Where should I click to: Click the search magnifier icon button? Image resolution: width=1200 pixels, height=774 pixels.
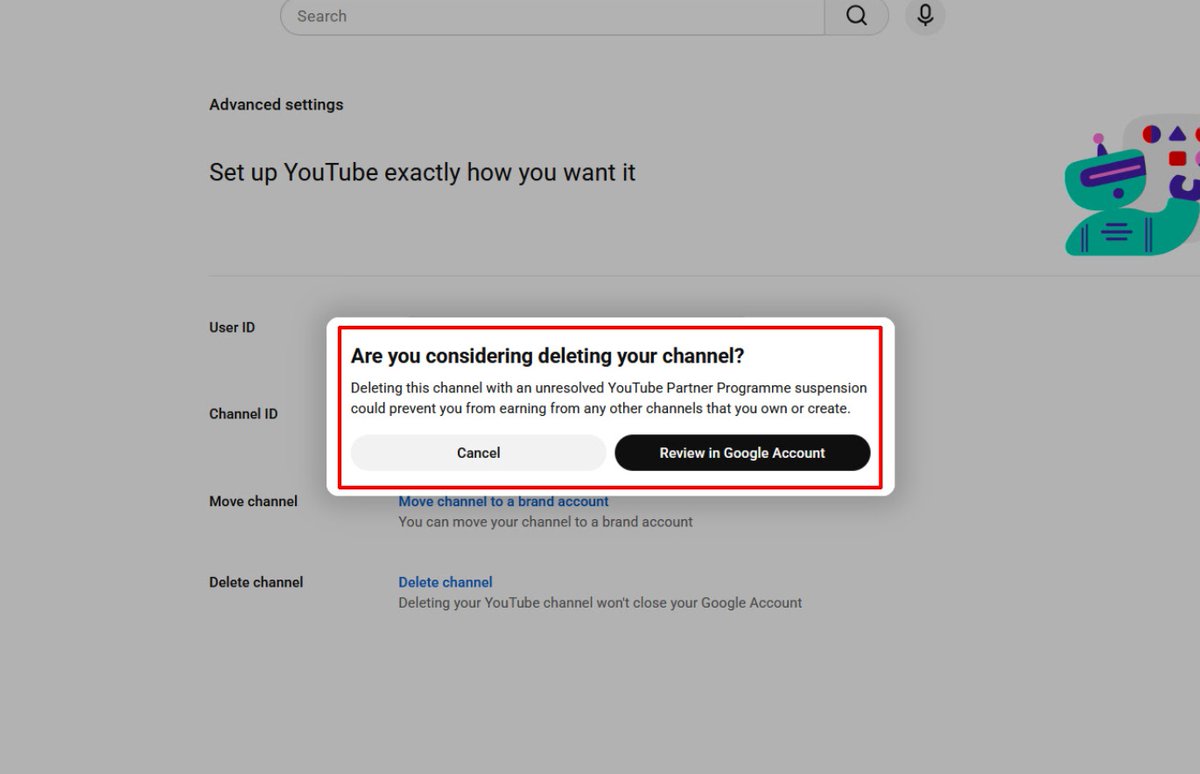click(856, 16)
